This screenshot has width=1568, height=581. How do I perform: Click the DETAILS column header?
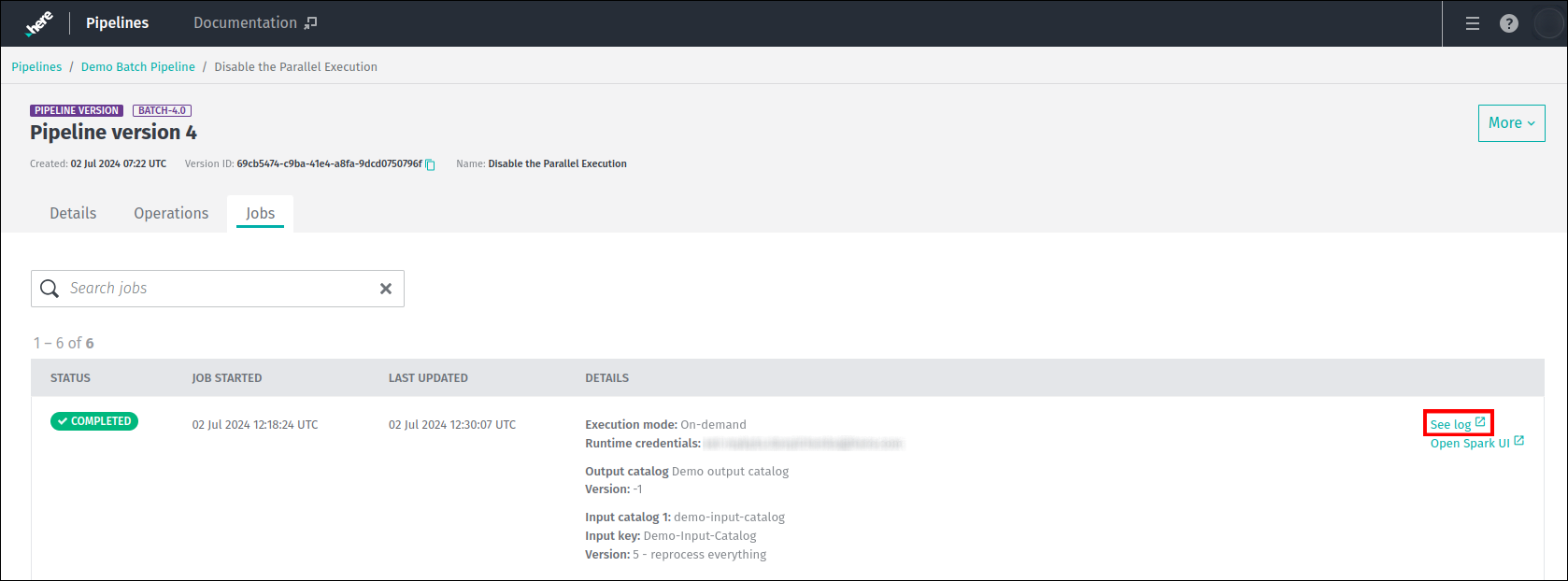607,378
